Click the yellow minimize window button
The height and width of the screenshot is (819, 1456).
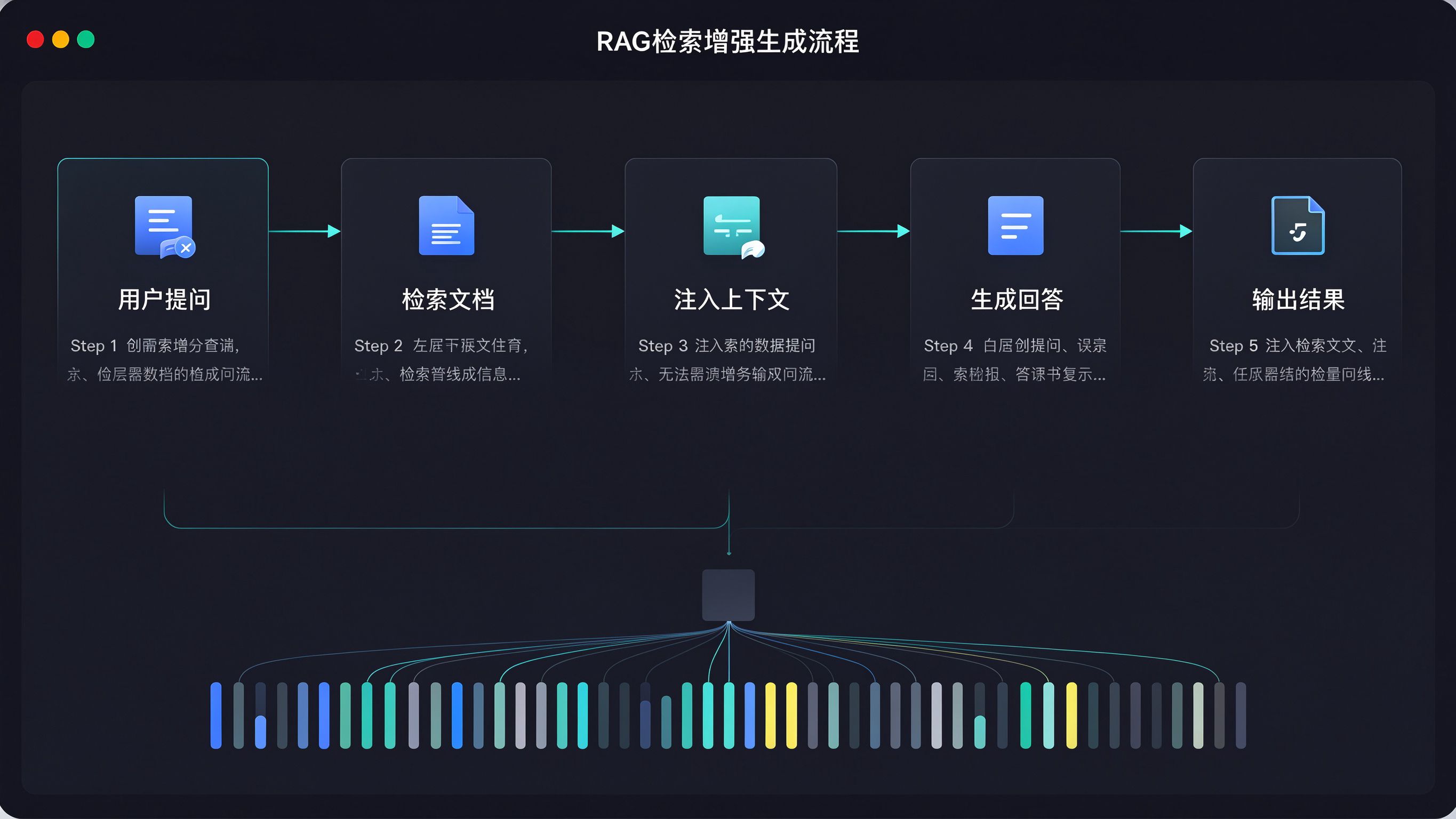click(60, 39)
